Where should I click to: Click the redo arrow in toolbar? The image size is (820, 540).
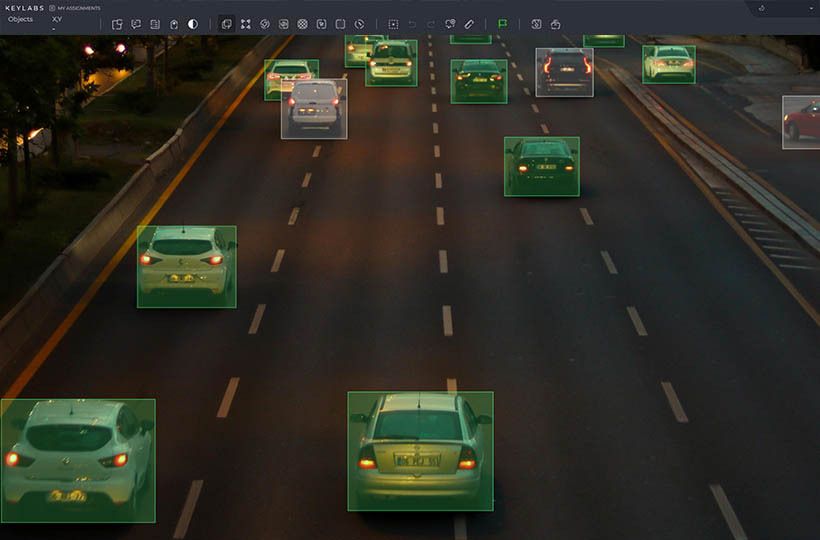tap(431, 24)
